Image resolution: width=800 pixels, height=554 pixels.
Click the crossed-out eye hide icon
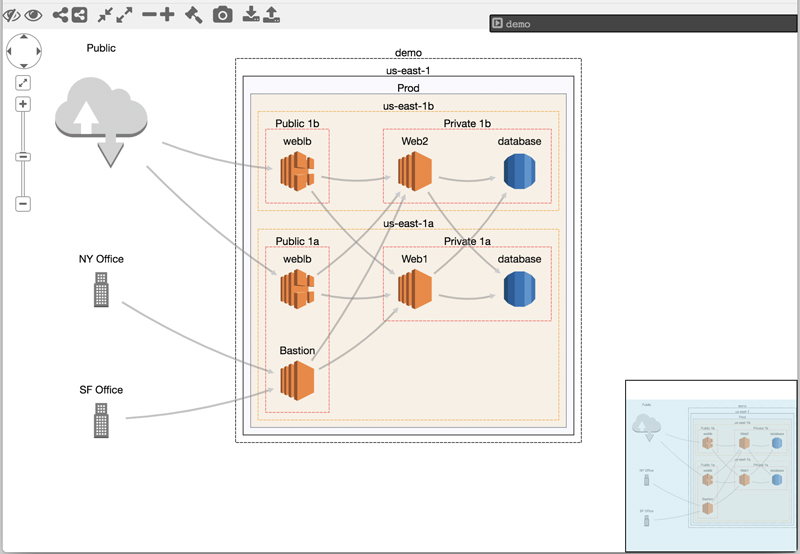click(12, 14)
